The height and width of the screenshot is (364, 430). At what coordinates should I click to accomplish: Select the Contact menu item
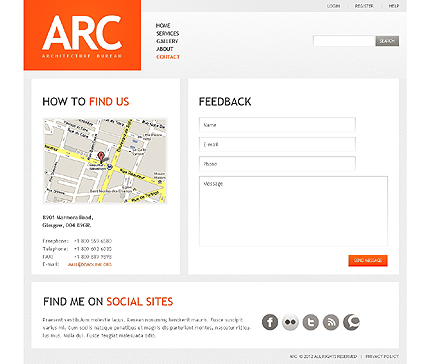[168, 57]
